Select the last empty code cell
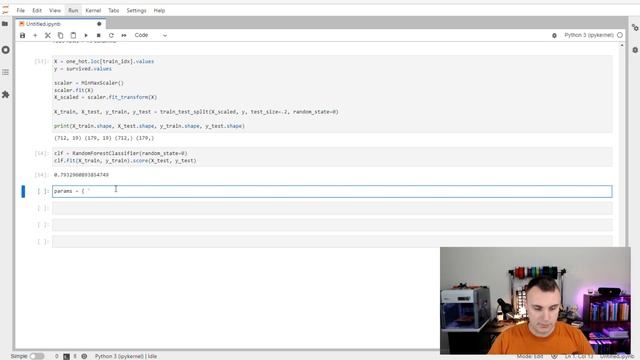This screenshot has height=360, width=640. click(332, 242)
